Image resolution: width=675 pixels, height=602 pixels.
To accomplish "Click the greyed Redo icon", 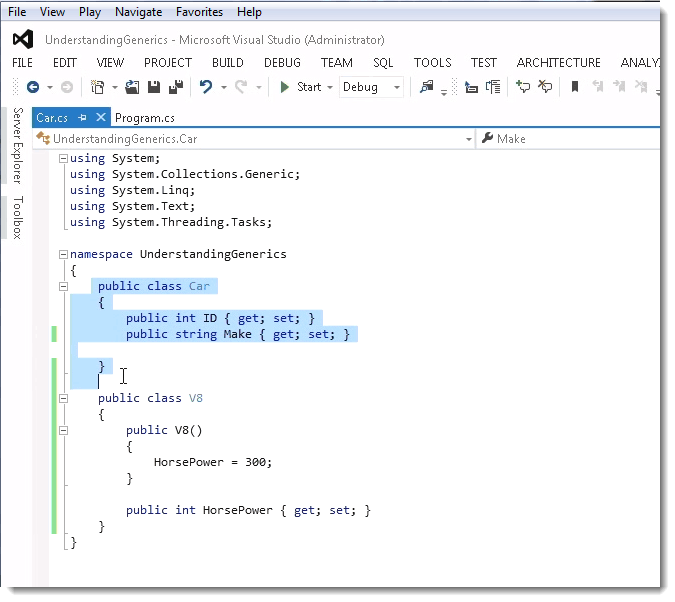I will [x=241, y=87].
